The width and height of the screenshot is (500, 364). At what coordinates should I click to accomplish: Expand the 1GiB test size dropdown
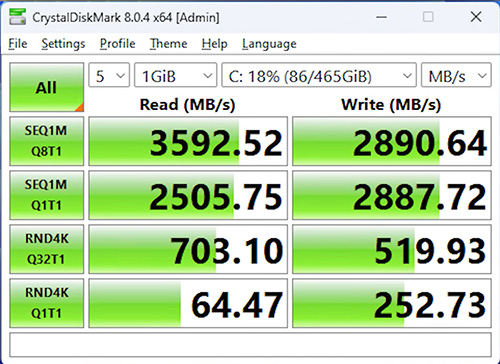pos(175,75)
